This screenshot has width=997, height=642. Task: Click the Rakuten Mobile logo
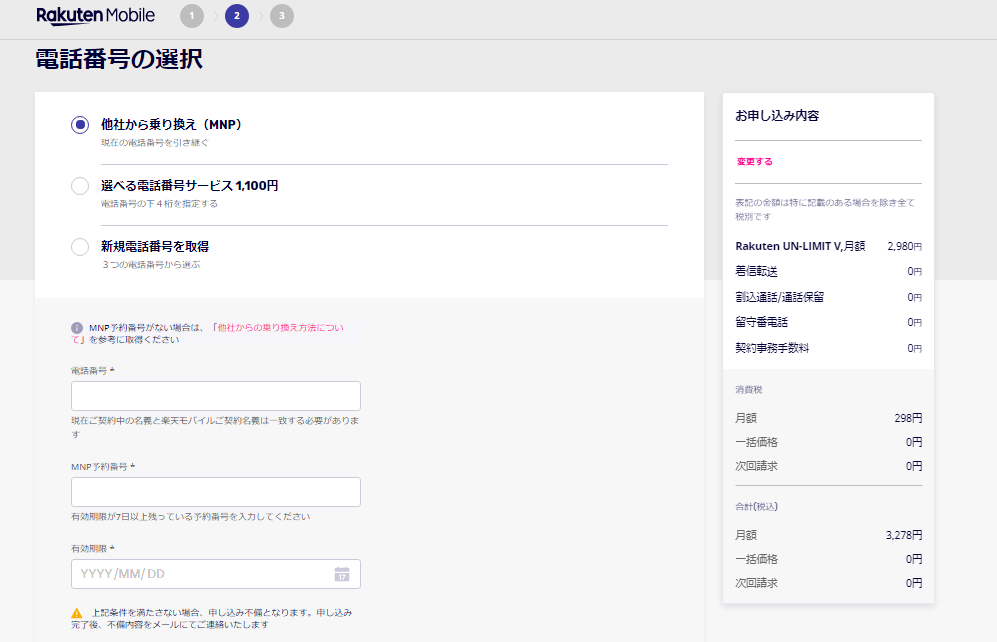pyautogui.click(x=95, y=15)
